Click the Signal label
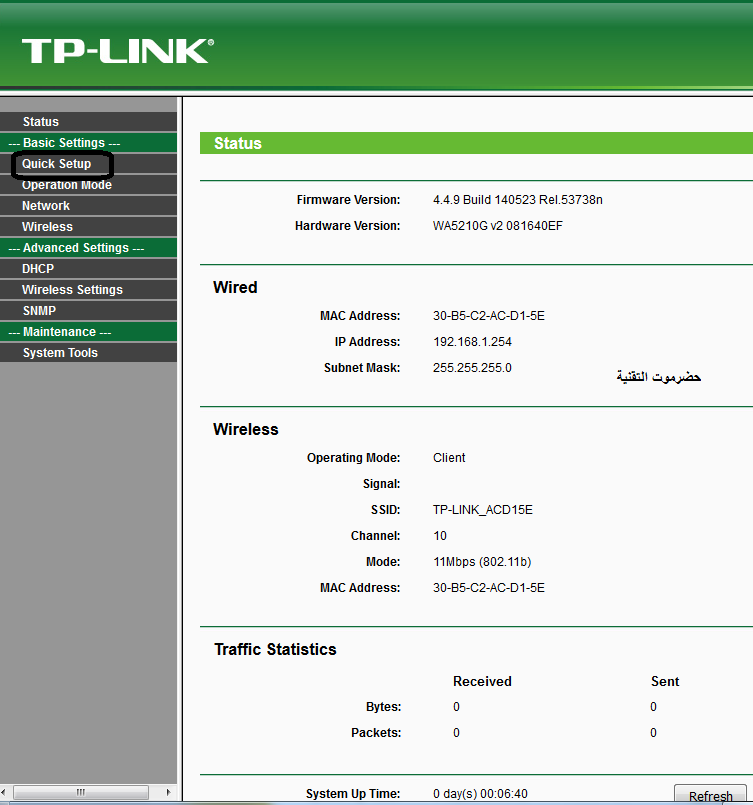This screenshot has width=753, height=805. pyautogui.click(x=381, y=484)
